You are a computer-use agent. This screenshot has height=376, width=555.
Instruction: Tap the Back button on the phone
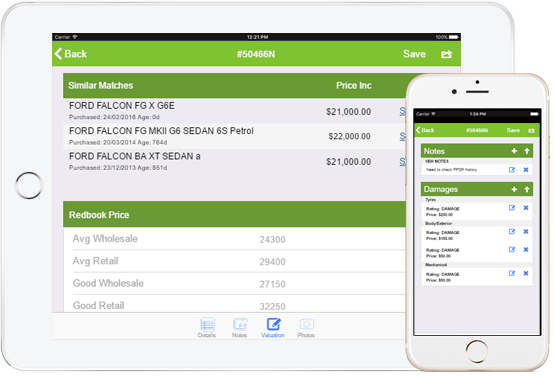(x=425, y=130)
